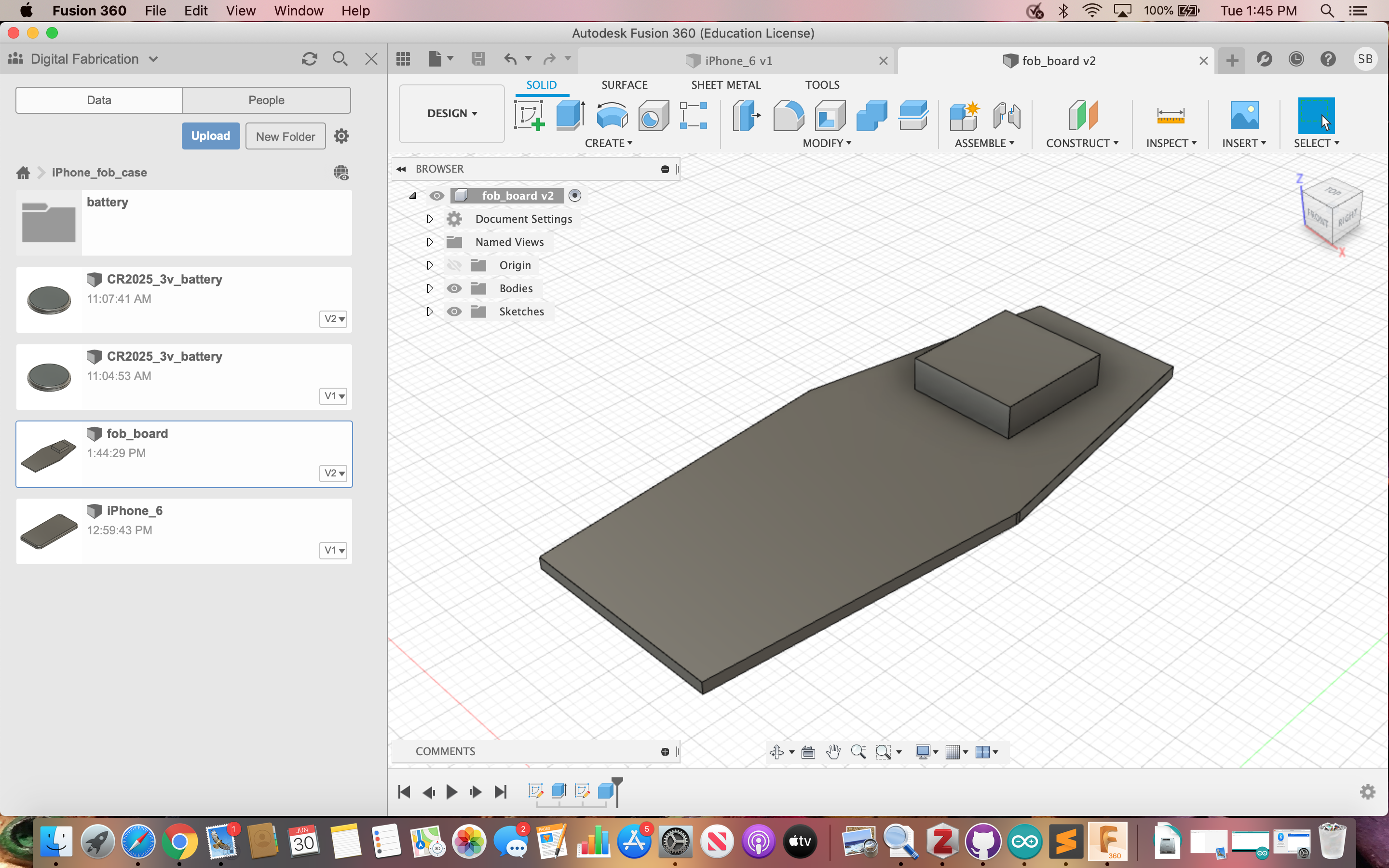Select the Extrude tool in CREATE
1389x868 pixels.
click(568, 114)
